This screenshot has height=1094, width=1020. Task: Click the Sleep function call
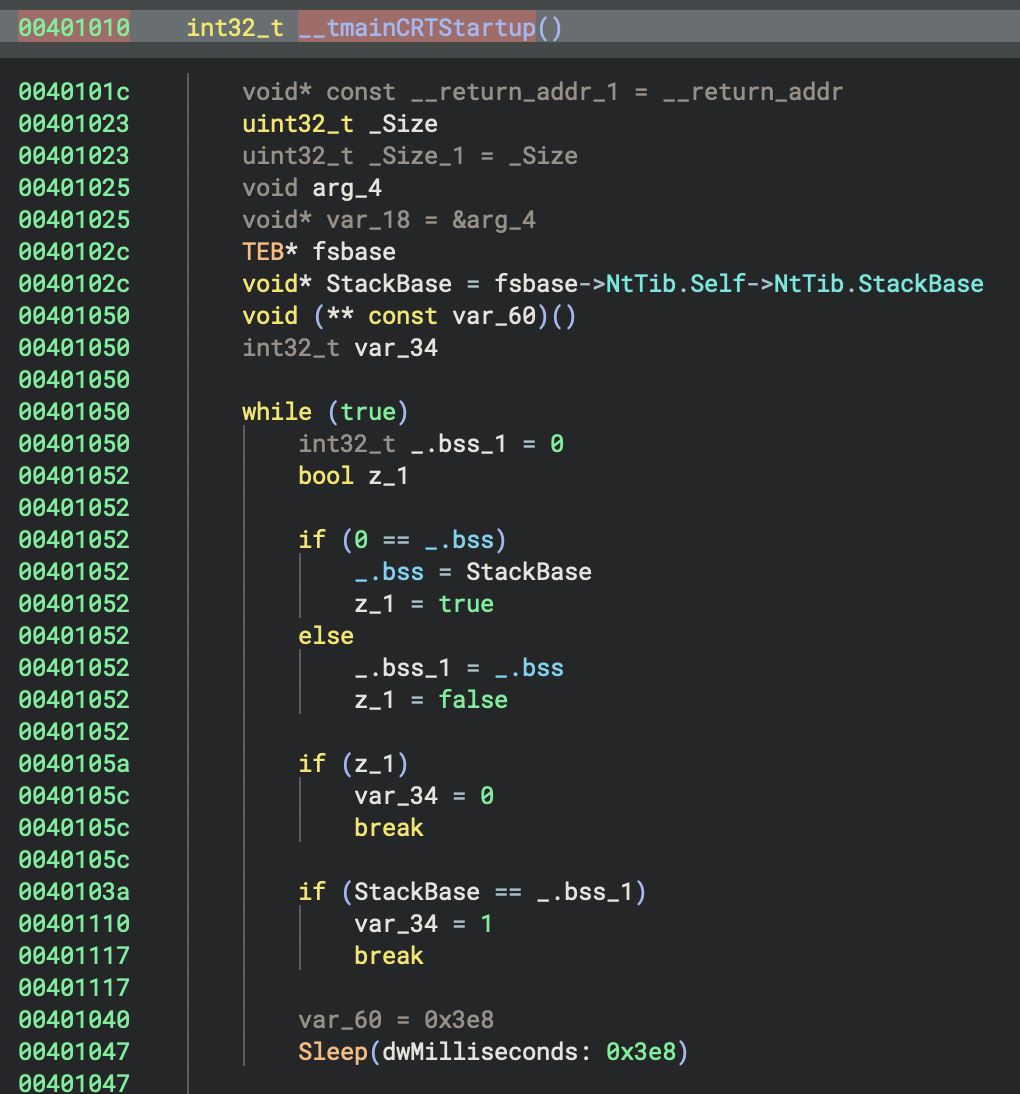332,1052
